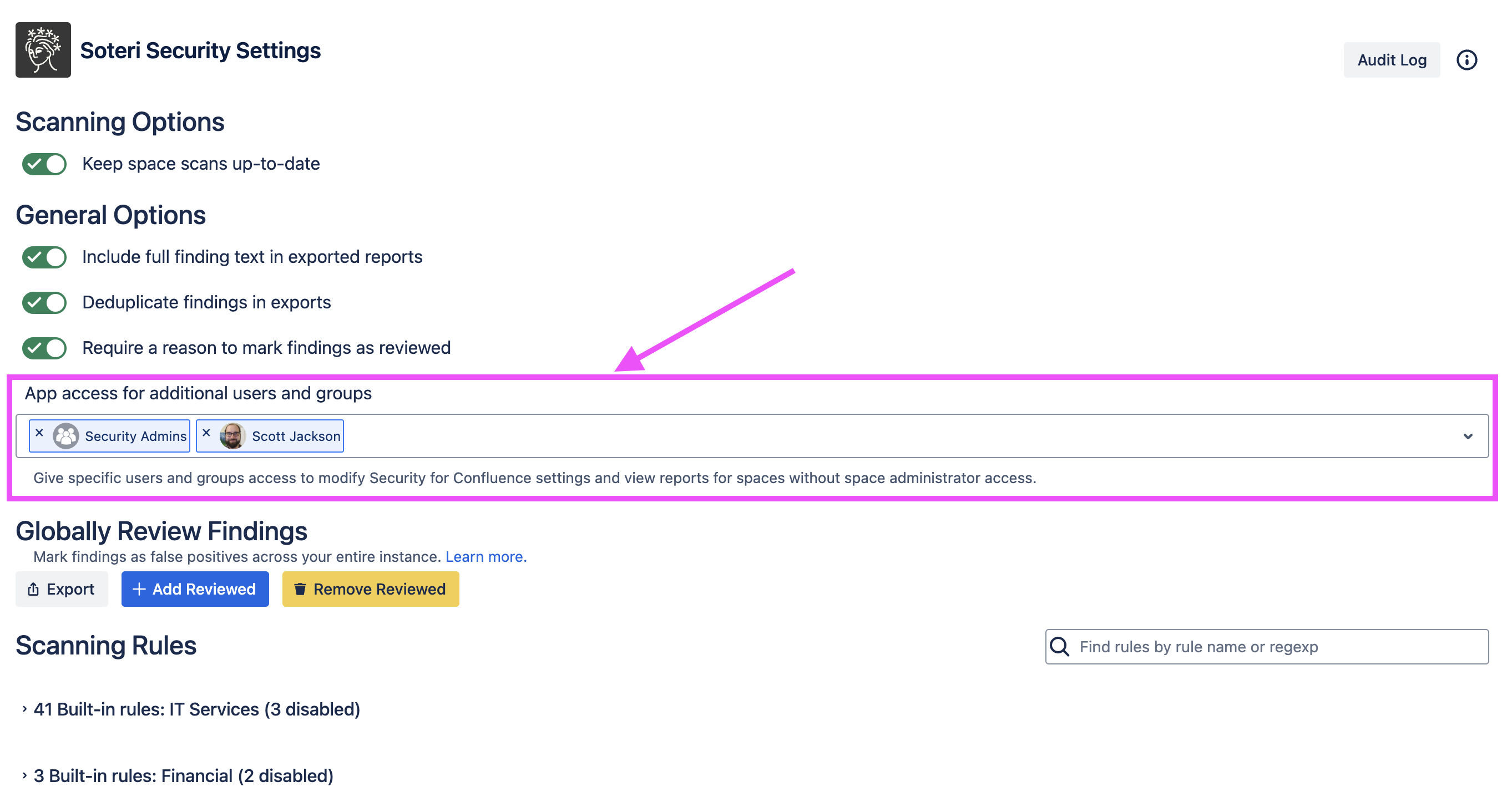Image resolution: width=1507 pixels, height=812 pixels.
Task: Focus the Find rules by name search field
Action: pos(1275,647)
